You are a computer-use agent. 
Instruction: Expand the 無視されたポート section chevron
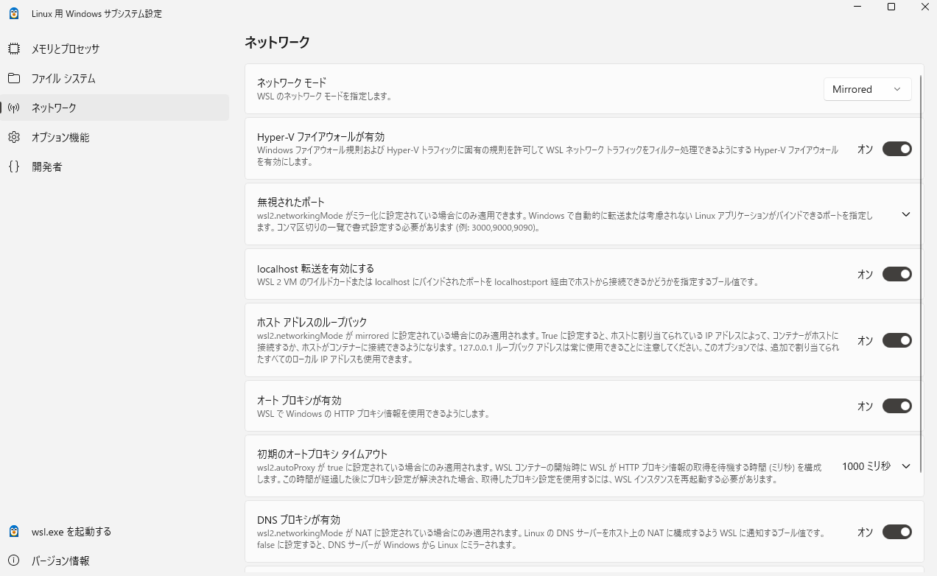906,214
